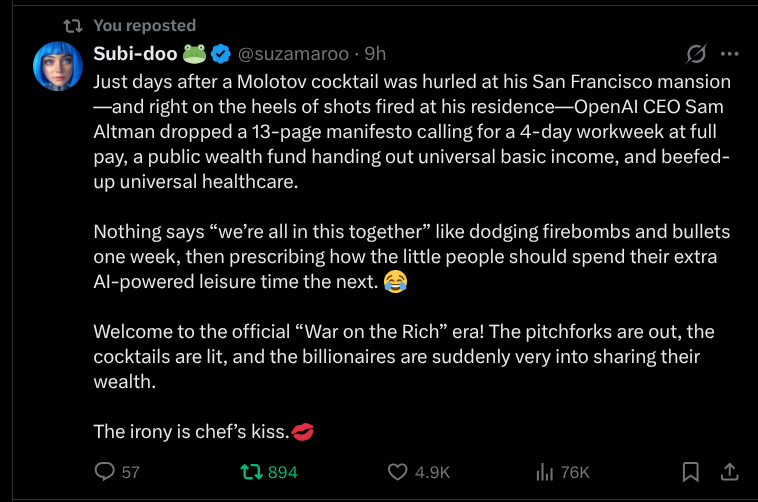This screenshot has width=758, height=502.
Task: Click the 'You reposted' label
Action: click(x=144, y=25)
